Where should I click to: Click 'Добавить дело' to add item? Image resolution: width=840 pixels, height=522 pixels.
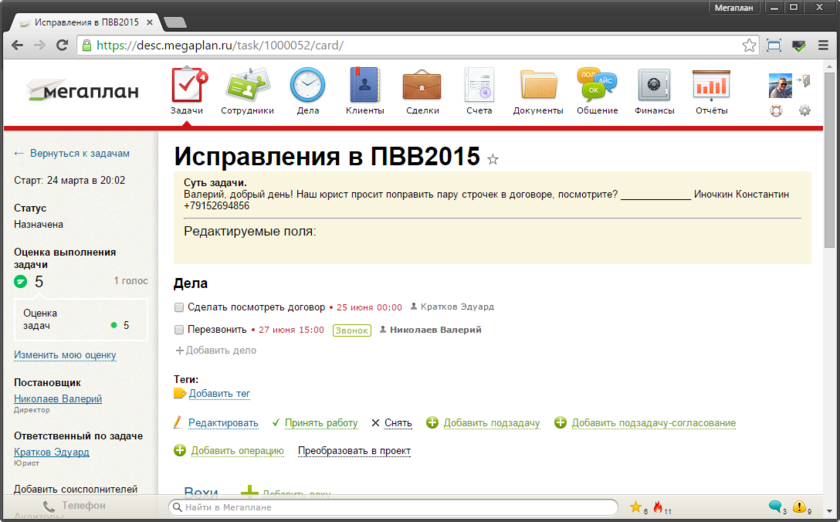(x=220, y=351)
